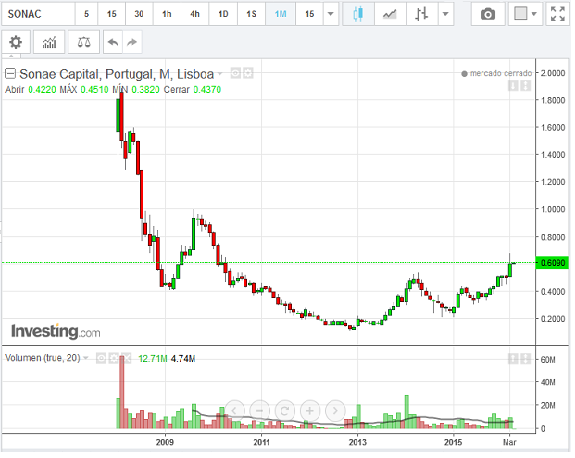Move volume pane up arrow
Screen dimensions: 575x458
tap(513, 358)
